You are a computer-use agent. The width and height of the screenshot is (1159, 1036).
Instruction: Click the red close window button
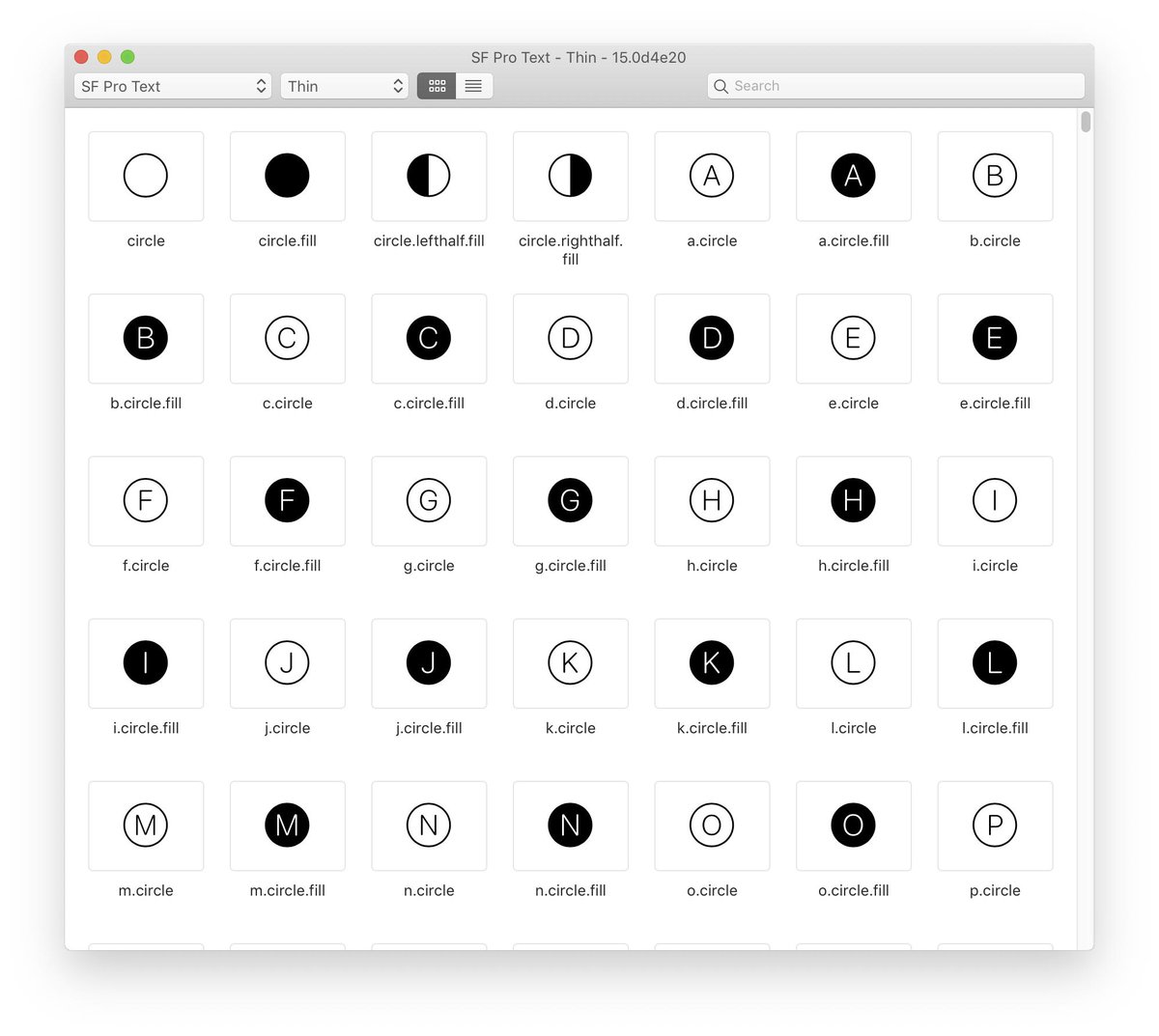(x=81, y=57)
